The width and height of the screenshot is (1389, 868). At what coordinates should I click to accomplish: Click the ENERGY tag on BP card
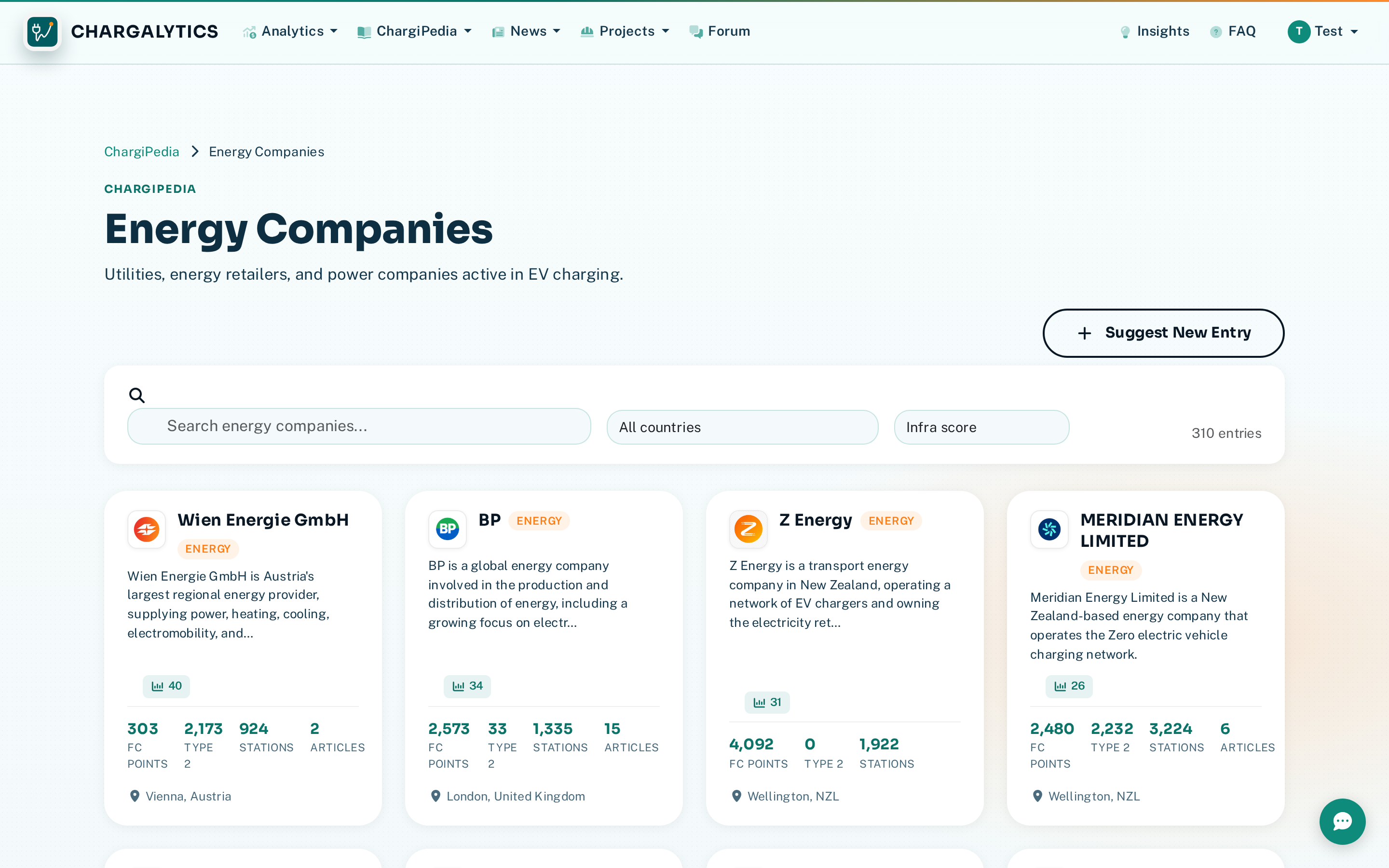click(x=539, y=521)
